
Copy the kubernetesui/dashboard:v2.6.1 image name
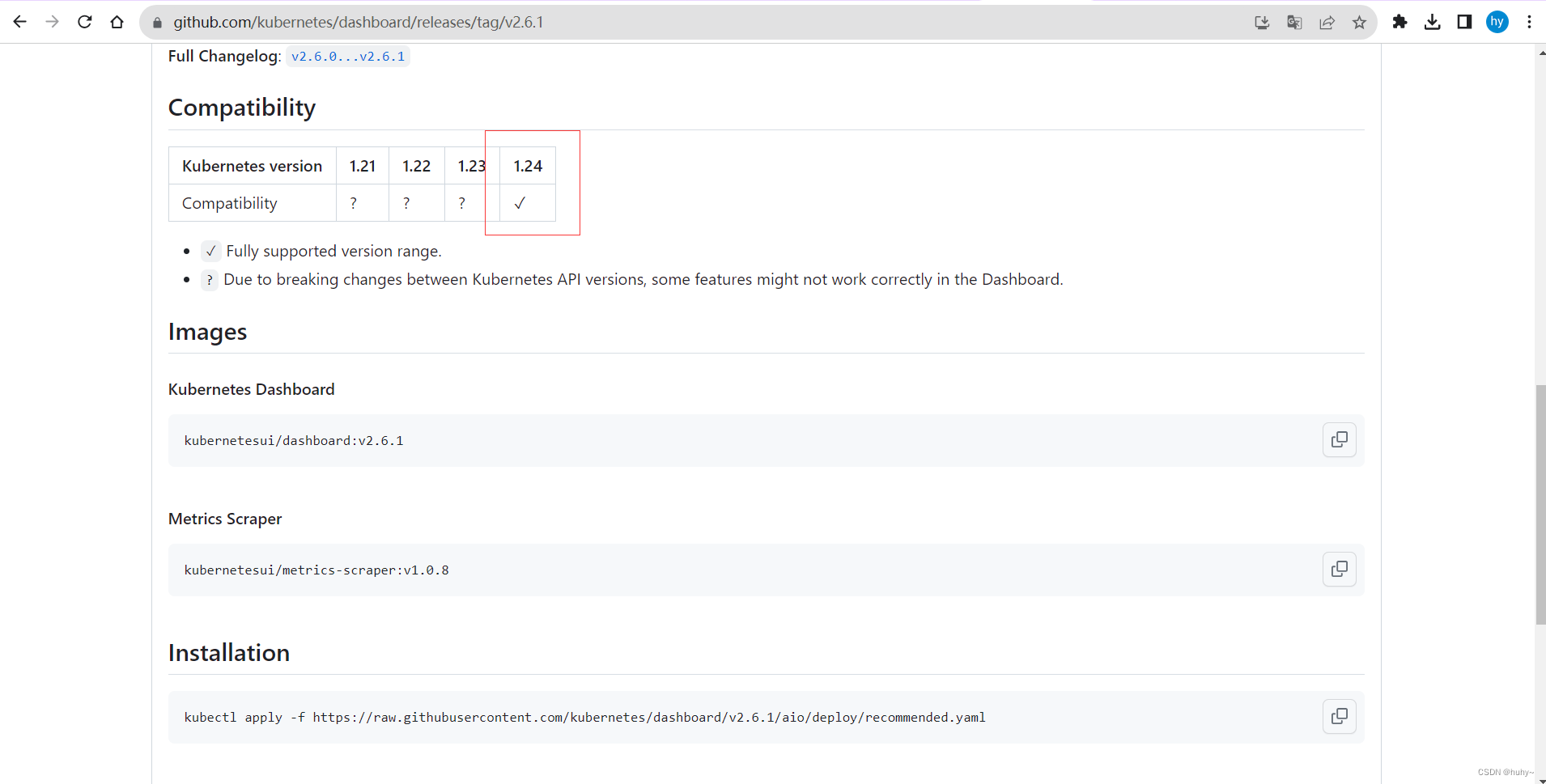click(1340, 439)
